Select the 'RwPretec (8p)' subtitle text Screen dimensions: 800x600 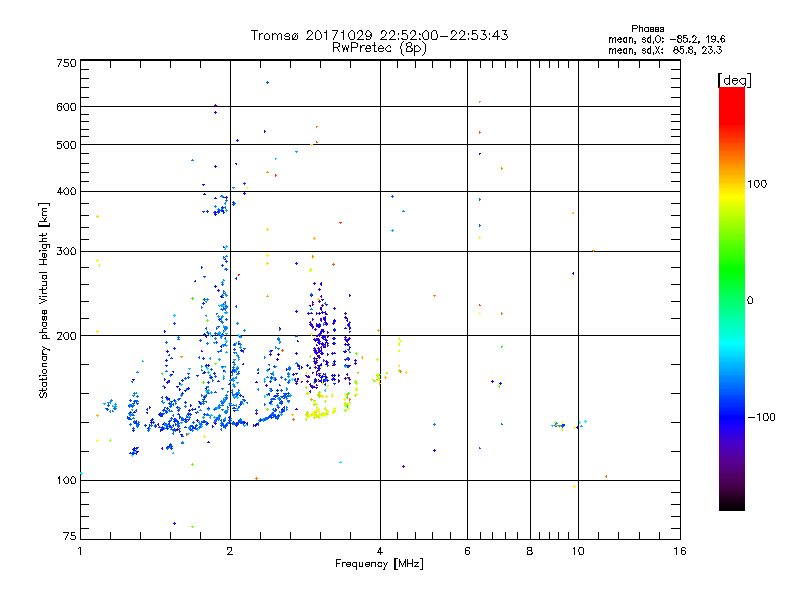point(379,48)
